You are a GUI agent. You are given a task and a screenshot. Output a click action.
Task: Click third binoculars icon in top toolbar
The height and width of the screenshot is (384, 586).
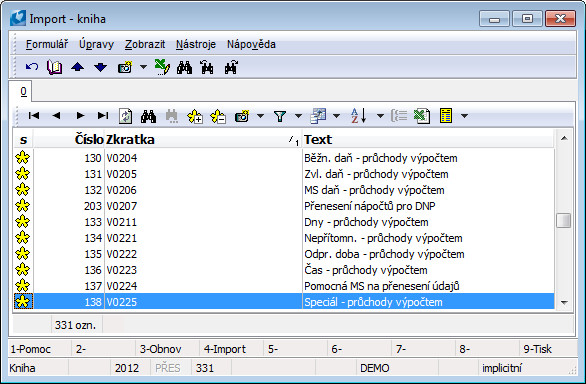231,67
